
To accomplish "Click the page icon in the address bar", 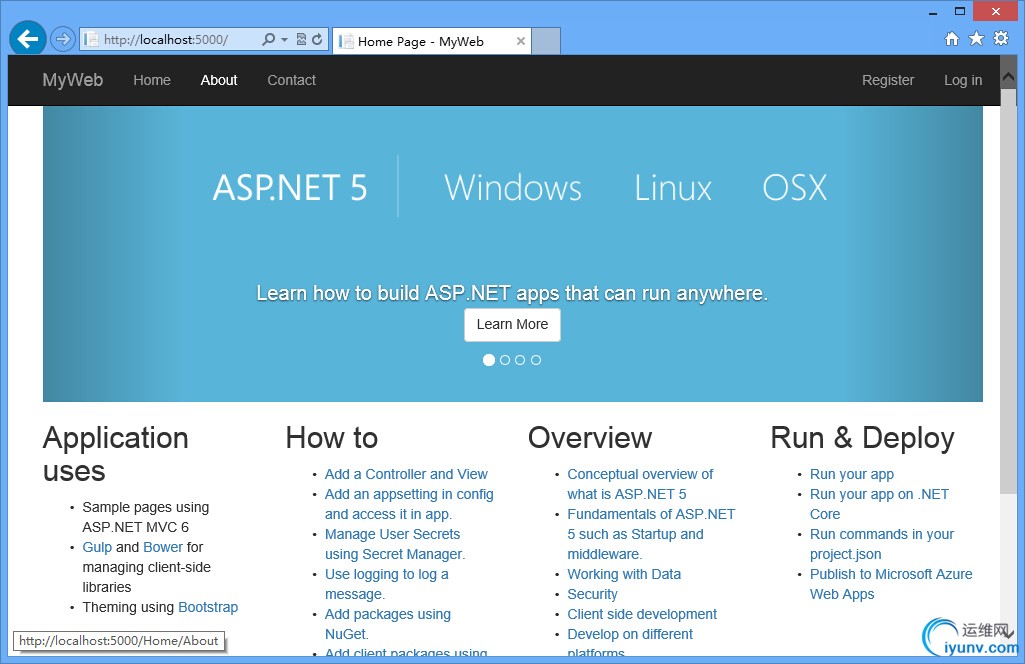I will (x=91, y=39).
